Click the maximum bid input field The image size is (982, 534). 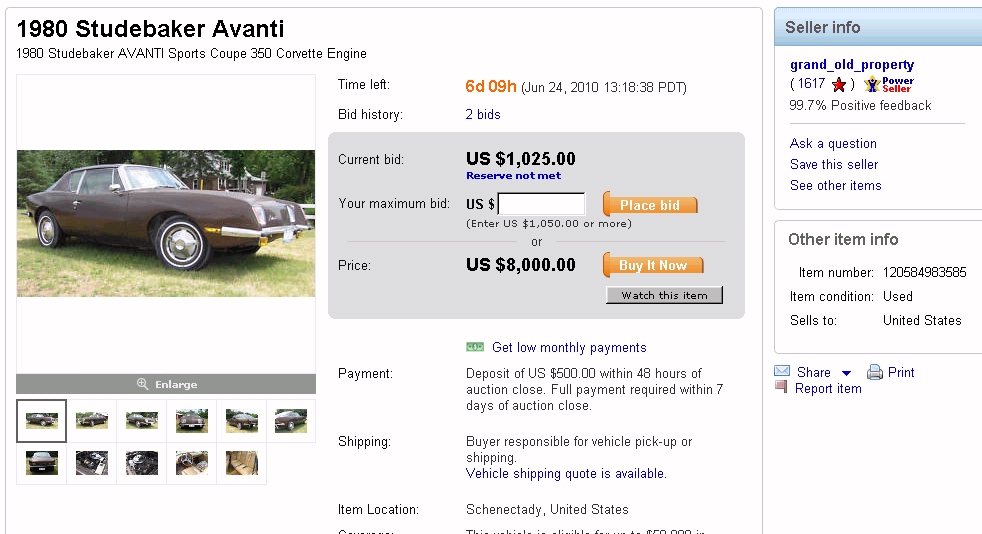[x=541, y=204]
